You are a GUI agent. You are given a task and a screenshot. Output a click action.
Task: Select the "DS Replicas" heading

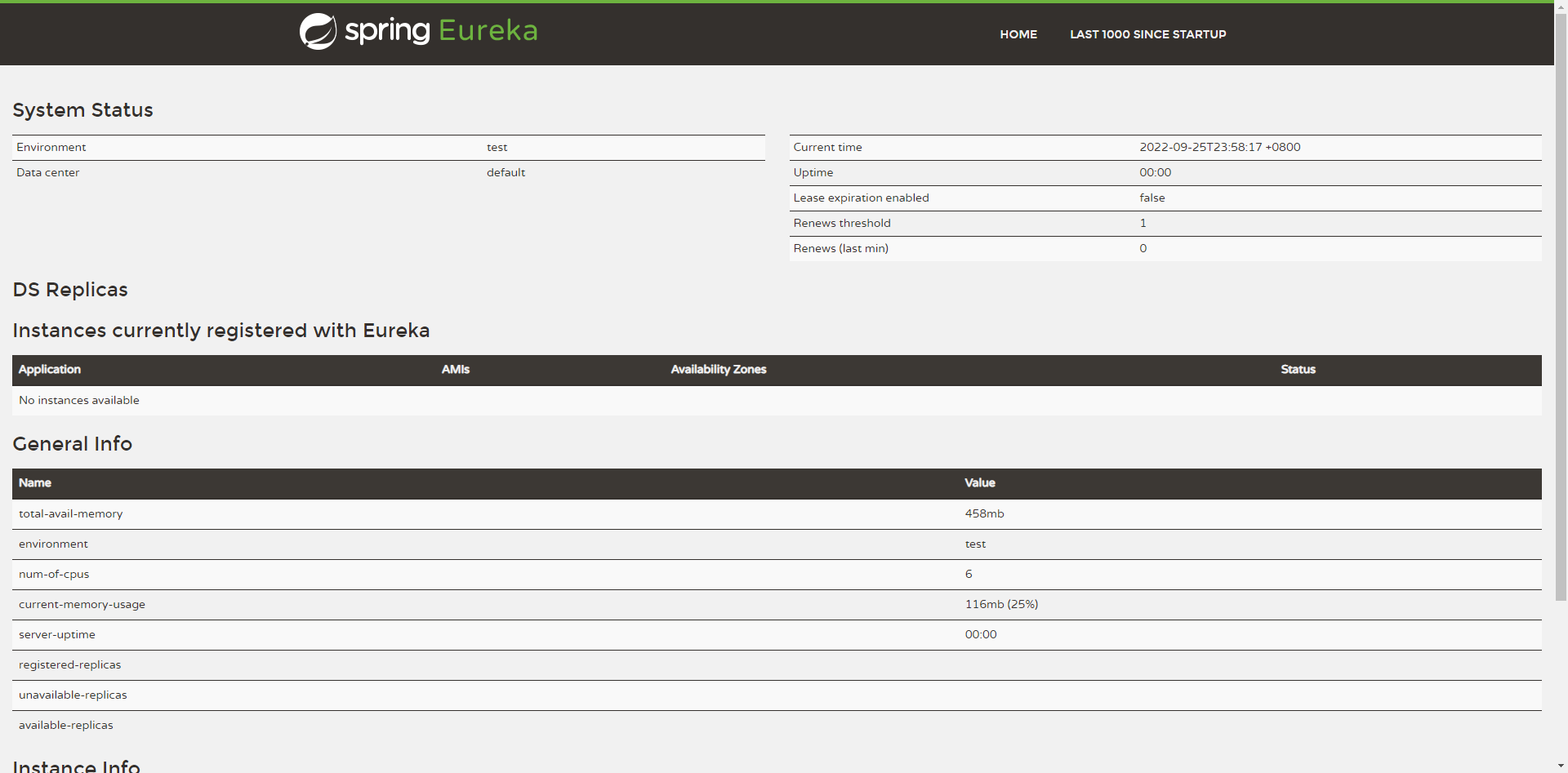(x=70, y=290)
